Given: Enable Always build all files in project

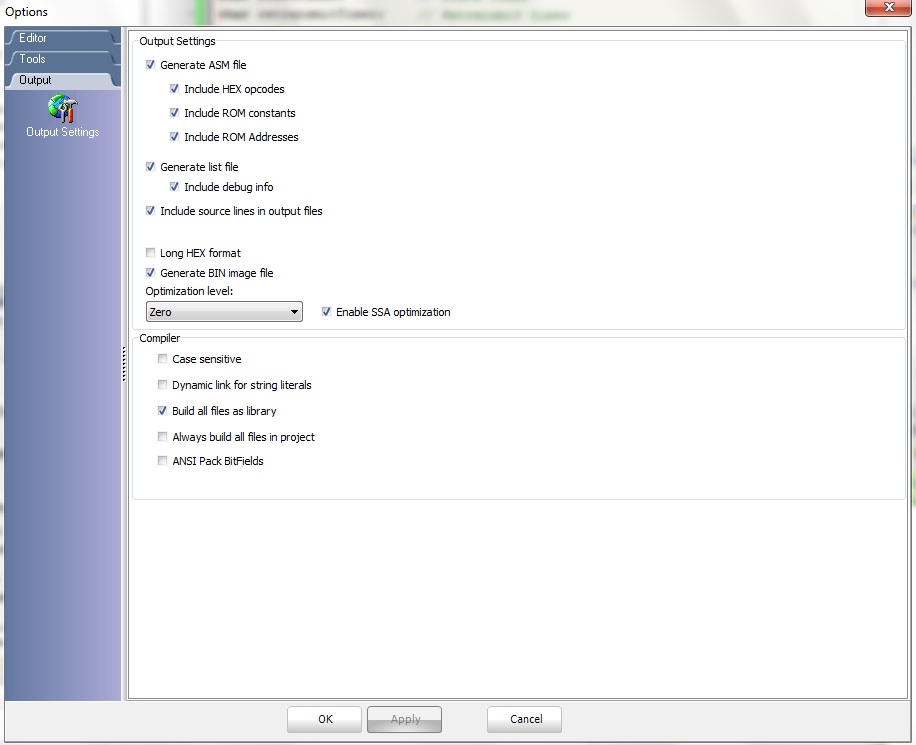Looking at the screenshot, I should [x=162, y=436].
